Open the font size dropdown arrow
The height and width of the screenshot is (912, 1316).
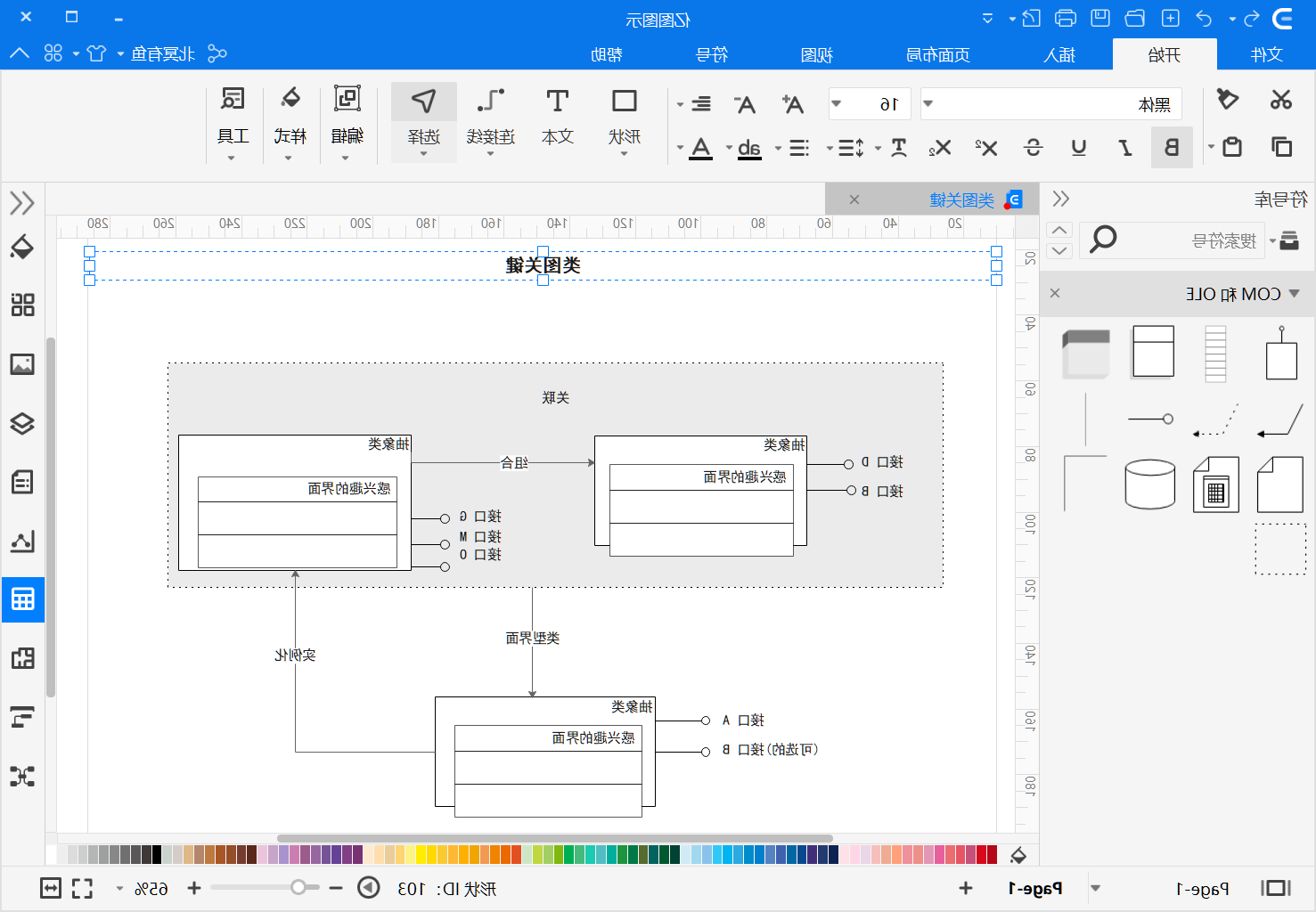[836, 104]
